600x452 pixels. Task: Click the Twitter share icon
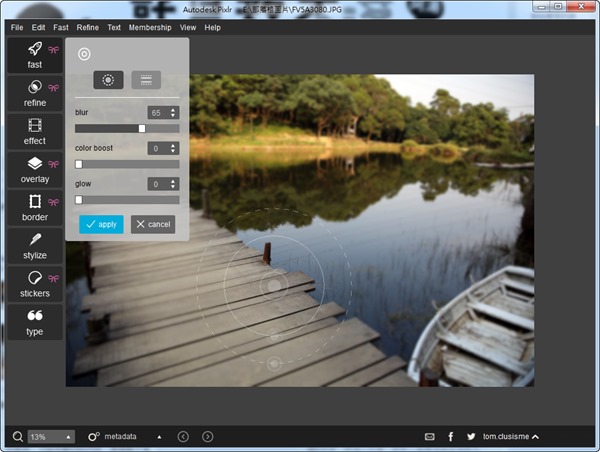[471, 437]
